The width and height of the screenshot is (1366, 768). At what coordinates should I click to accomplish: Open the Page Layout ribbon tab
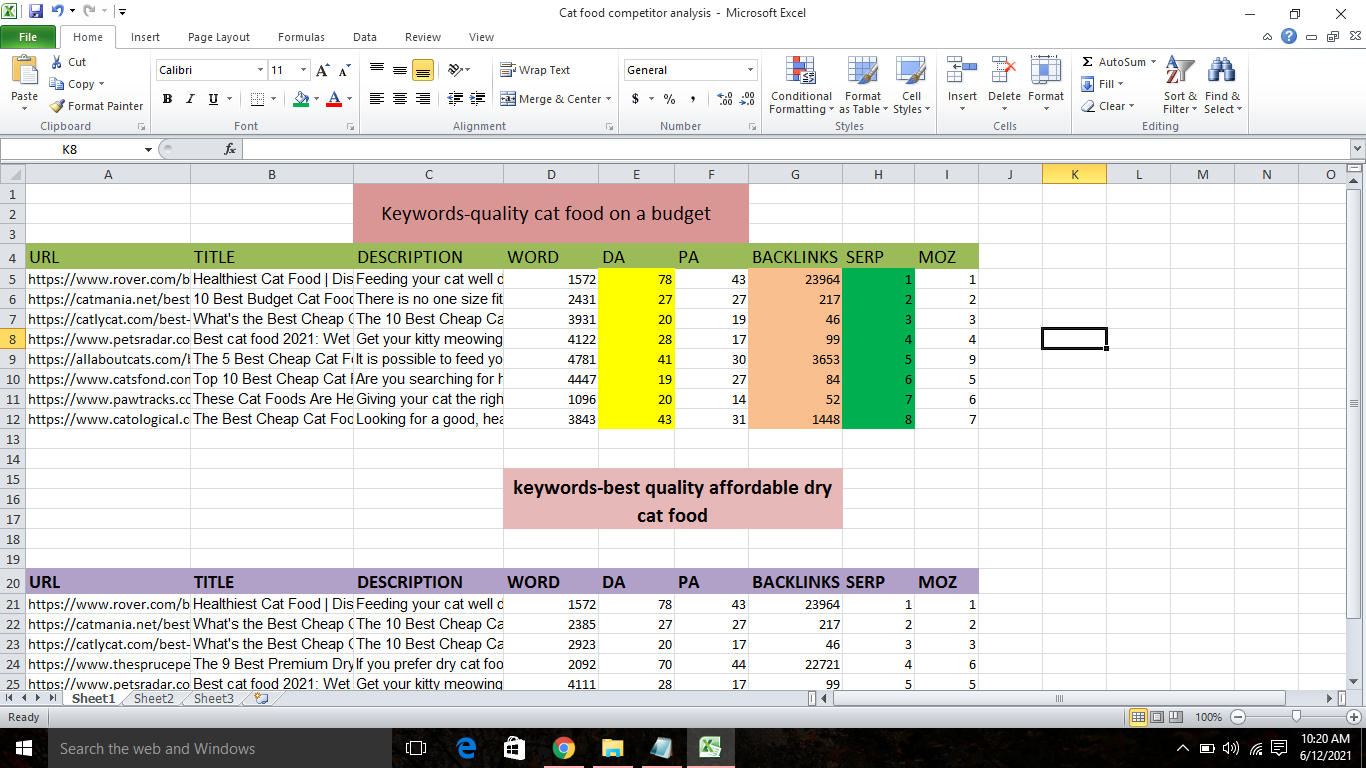point(218,37)
